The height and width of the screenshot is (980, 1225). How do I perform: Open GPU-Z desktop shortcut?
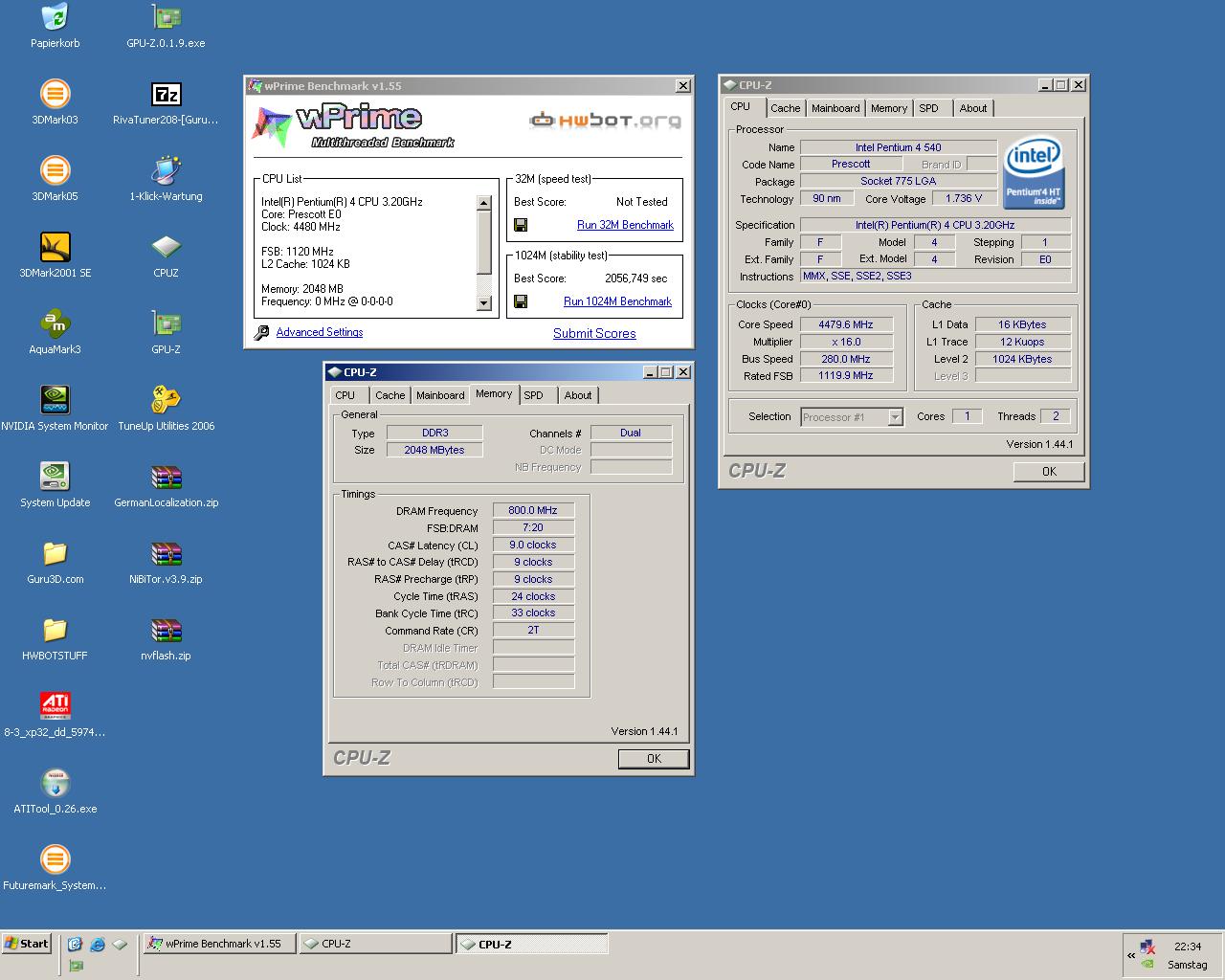point(166,323)
